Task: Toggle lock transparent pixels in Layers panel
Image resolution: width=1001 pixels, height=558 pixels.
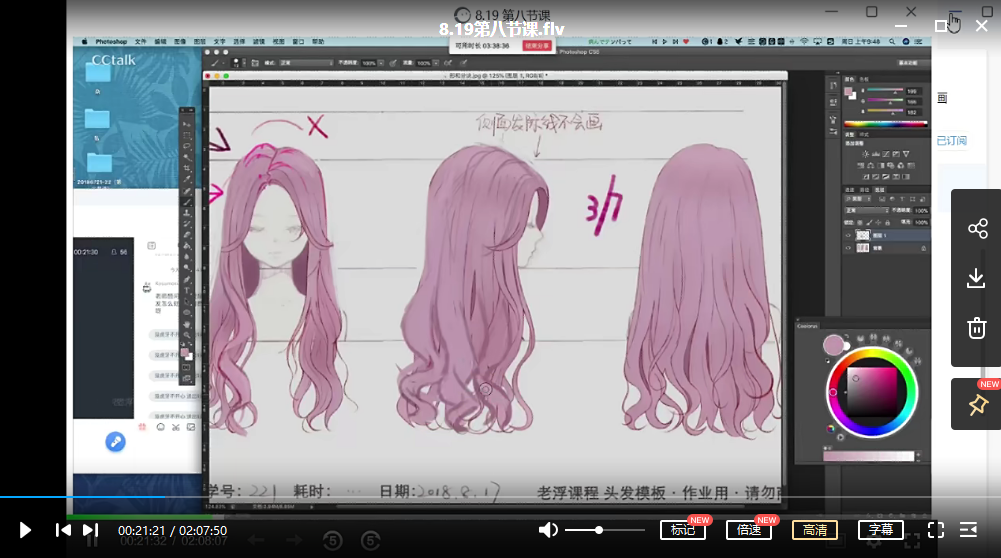Action: tap(860, 222)
